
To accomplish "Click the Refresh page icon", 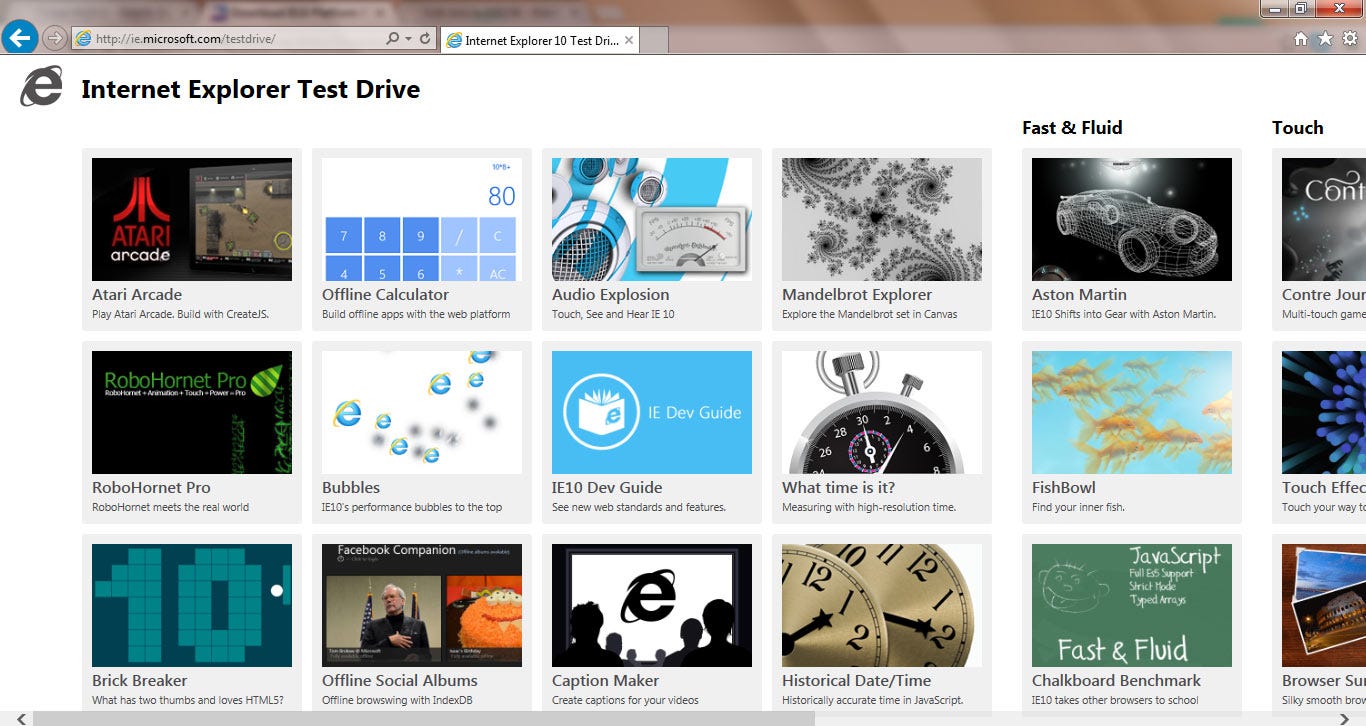I will [425, 39].
